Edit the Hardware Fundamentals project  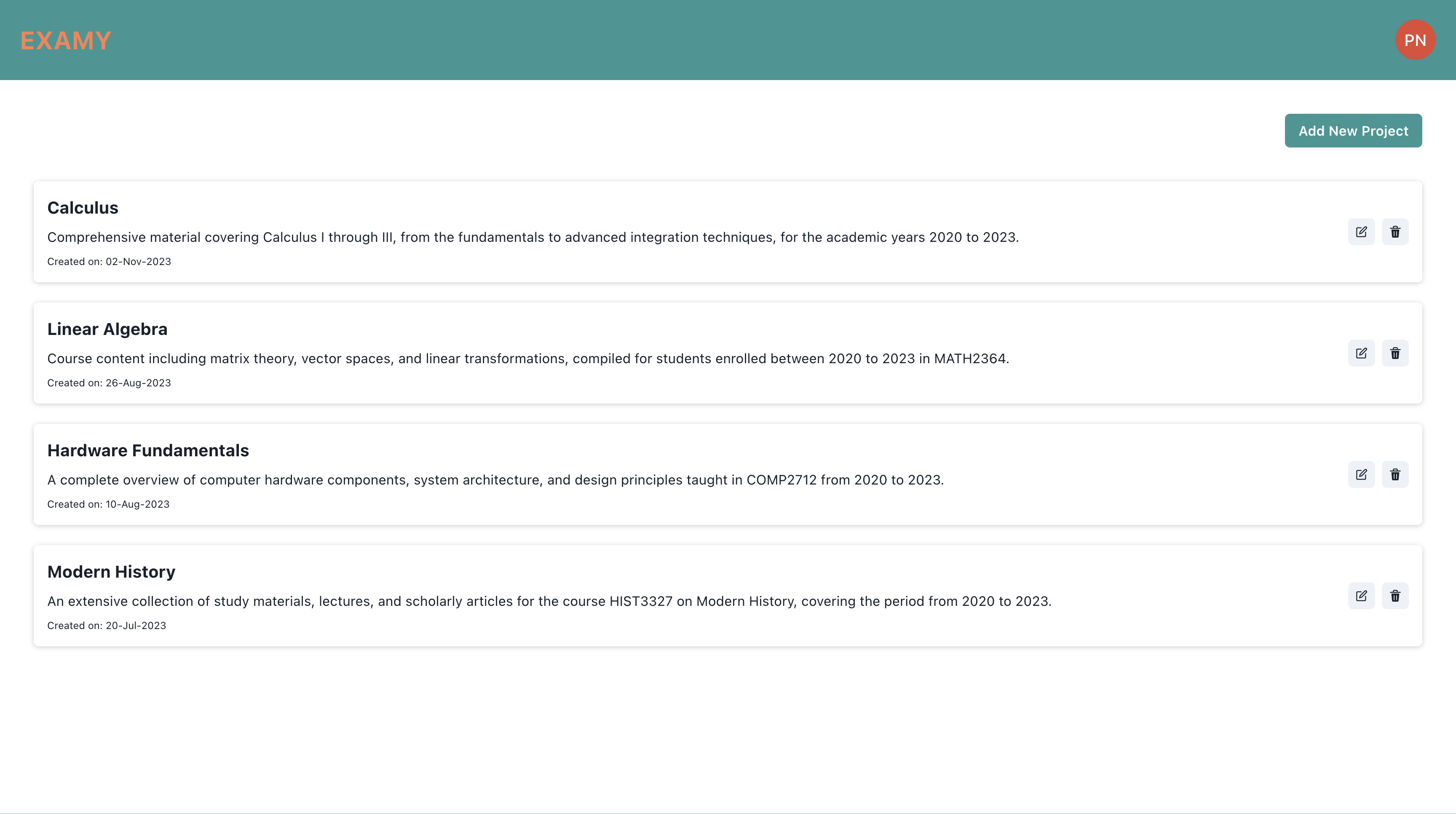[1361, 475]
